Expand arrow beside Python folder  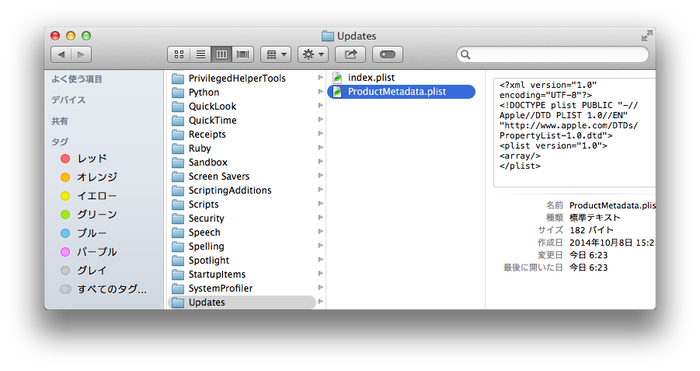pos(321,92)
